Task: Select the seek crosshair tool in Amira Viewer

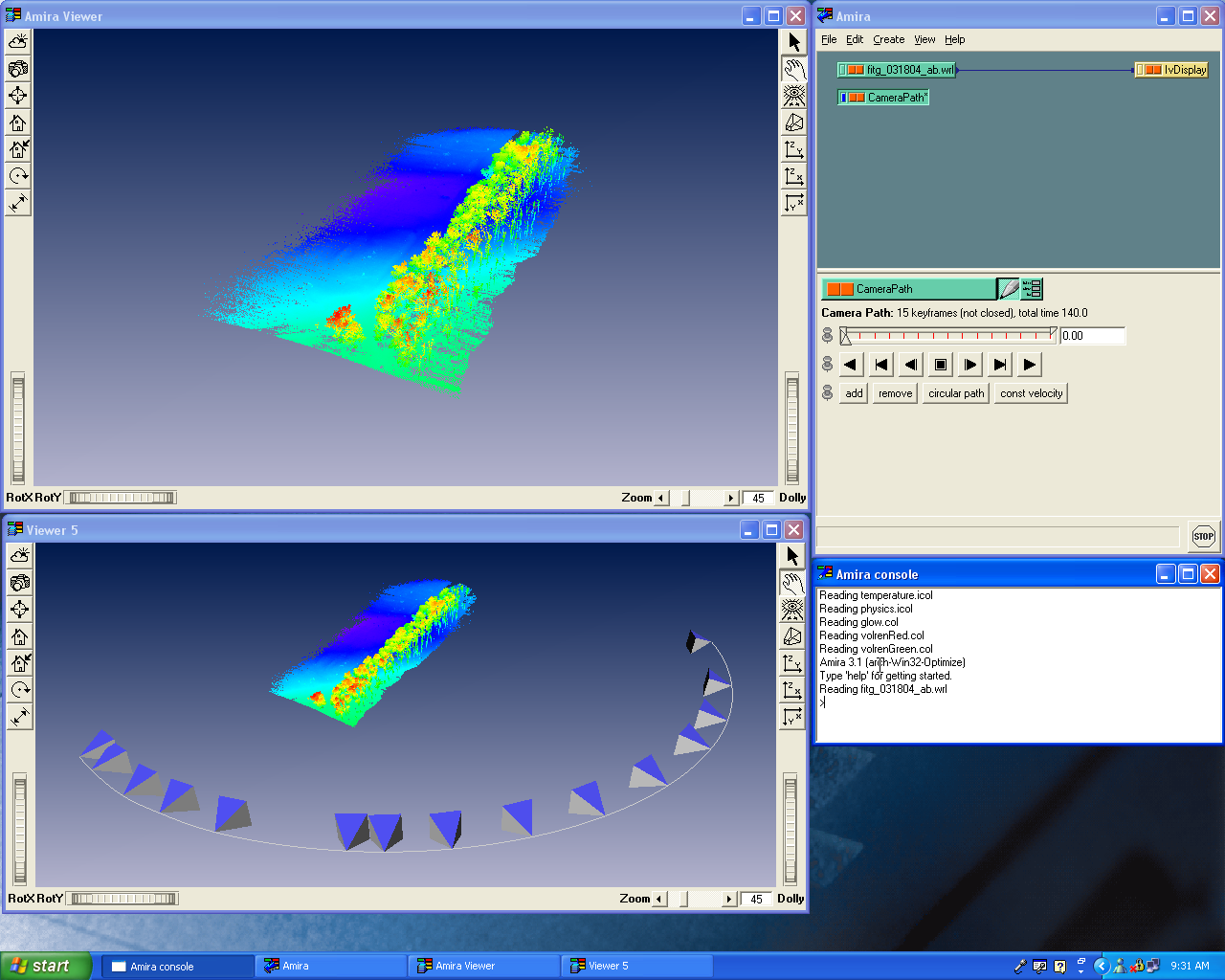Action: [x=18, y=96]
